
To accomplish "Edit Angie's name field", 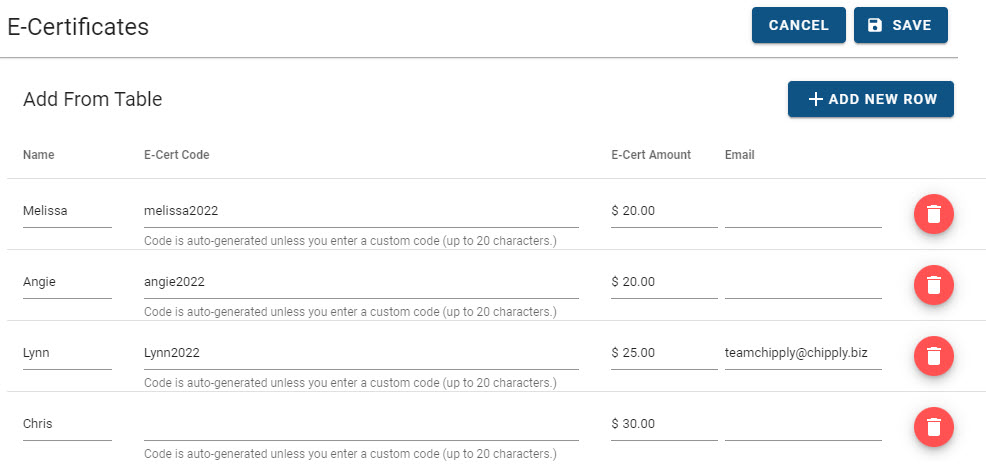I will click(x=67, y=283).
